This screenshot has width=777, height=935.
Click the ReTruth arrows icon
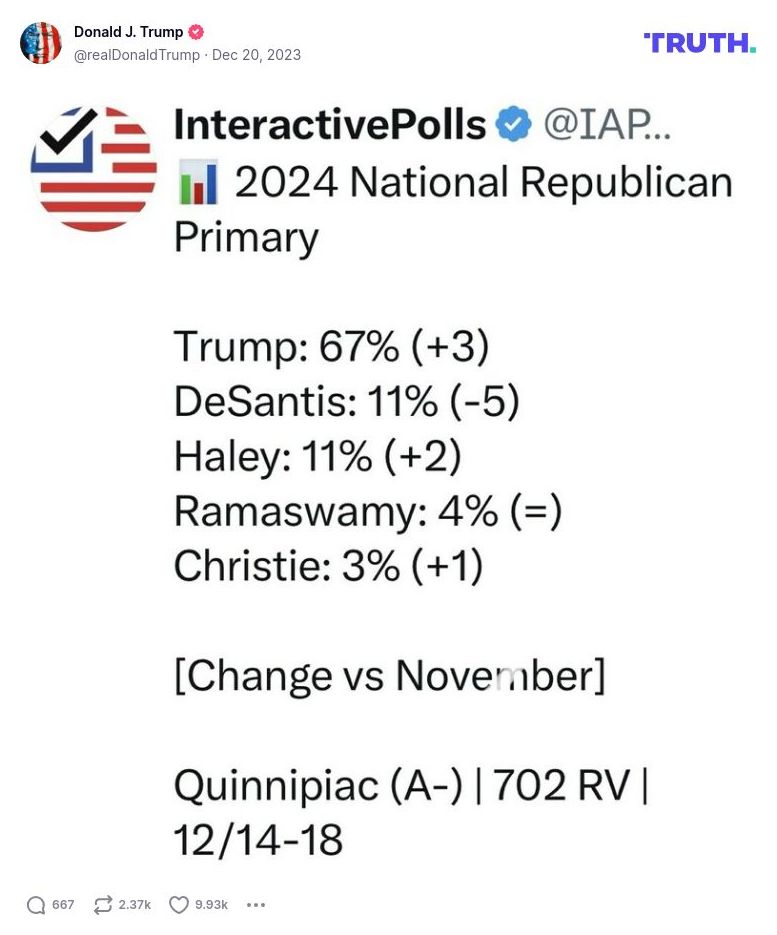pos(102,905)
